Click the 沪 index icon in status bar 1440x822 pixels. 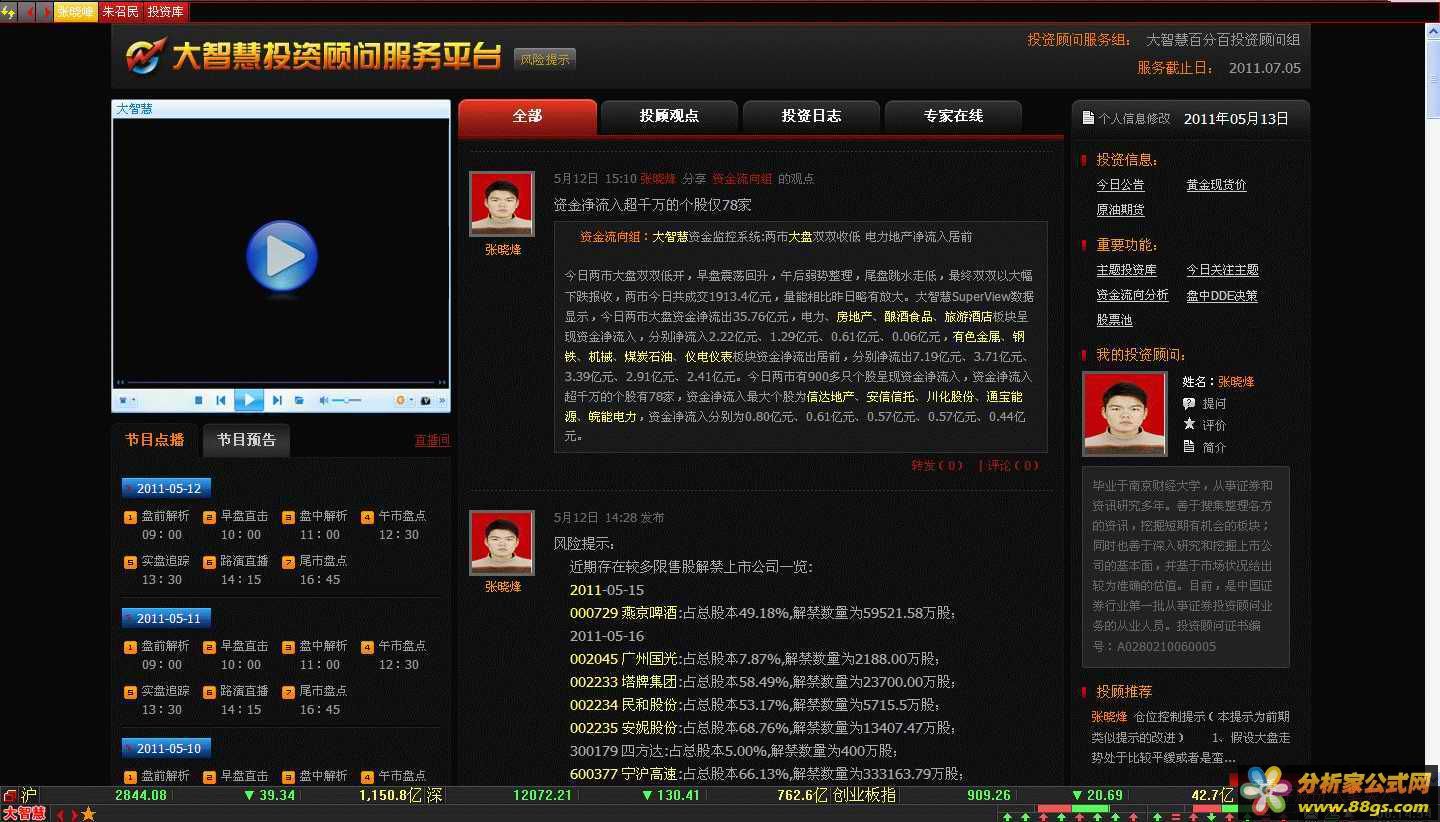28,796
